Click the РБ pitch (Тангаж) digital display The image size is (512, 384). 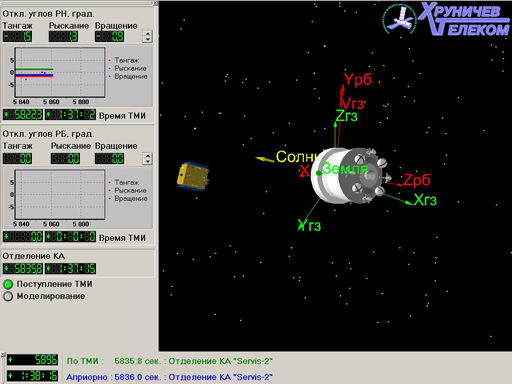18,159
